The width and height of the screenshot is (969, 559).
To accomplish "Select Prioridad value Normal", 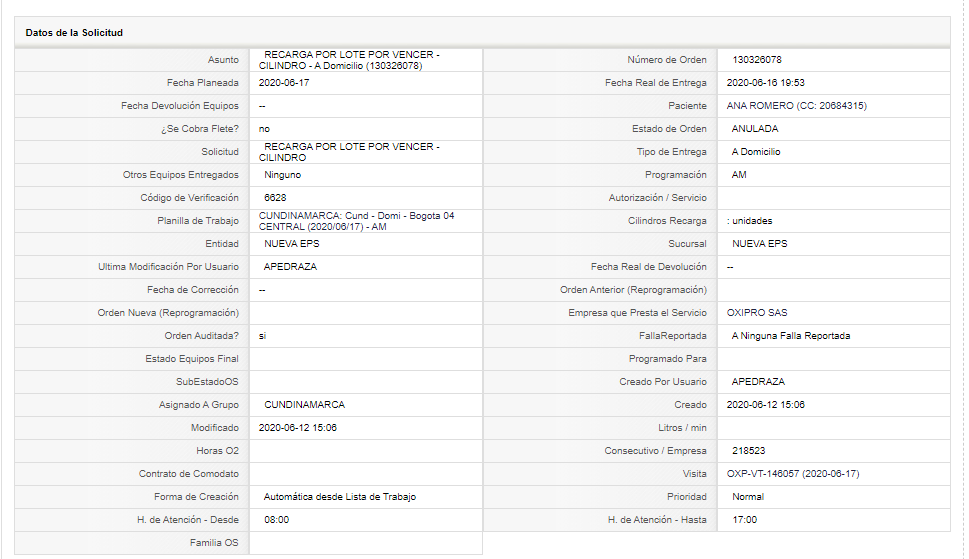I will pos(748,497).
